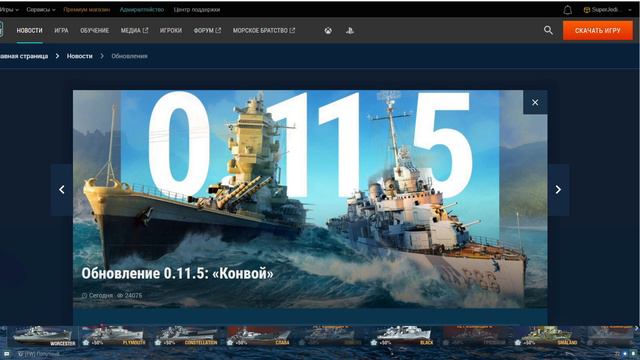This screenshot has width=640, height=360.
Task: Open Центр поддержки link
Action: [x=197, y=9]
